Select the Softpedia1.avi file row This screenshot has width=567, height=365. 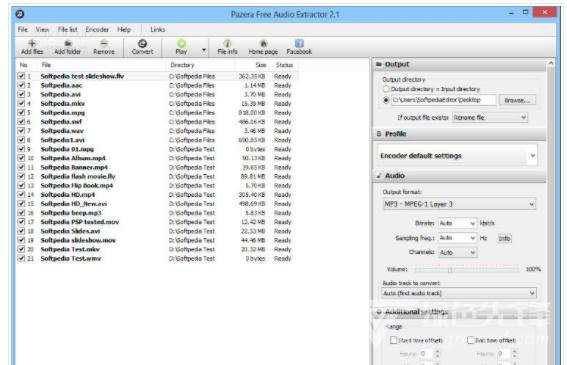coord(157,140)
